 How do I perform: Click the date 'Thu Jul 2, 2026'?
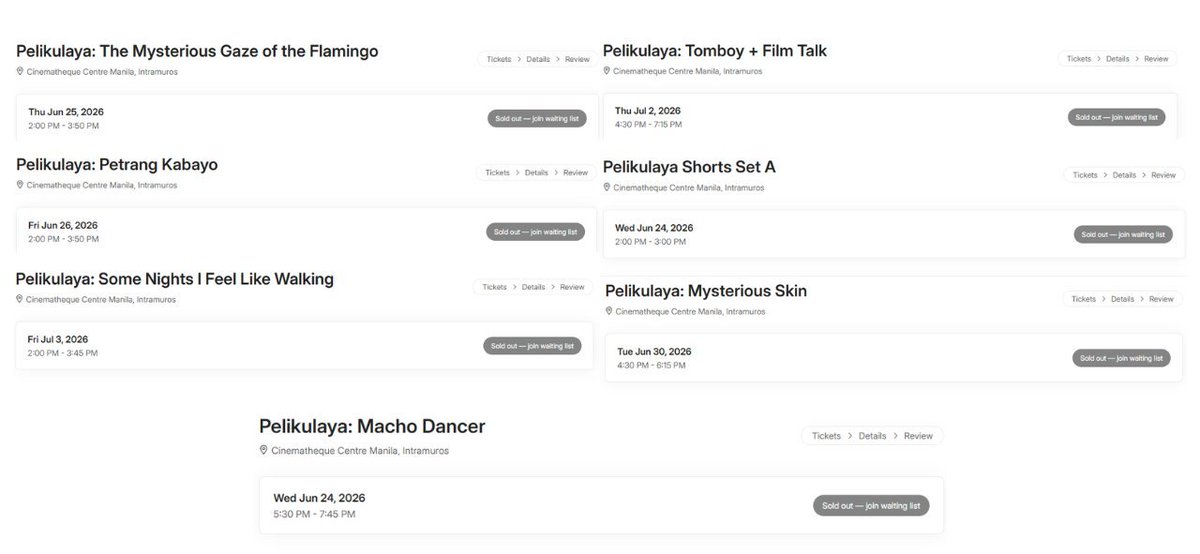648,111
